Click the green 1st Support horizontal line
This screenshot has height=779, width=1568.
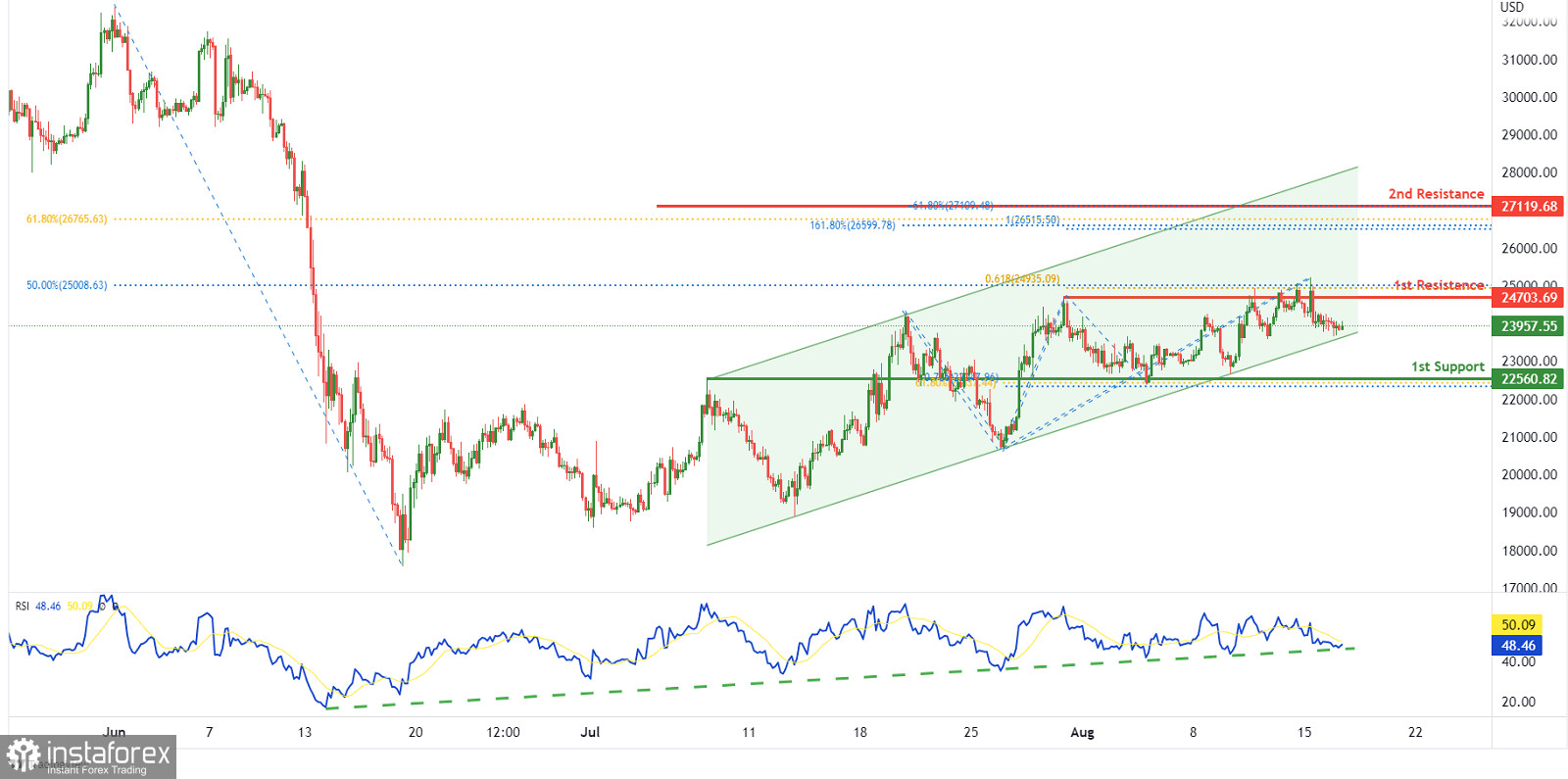tap(1099, 379)
